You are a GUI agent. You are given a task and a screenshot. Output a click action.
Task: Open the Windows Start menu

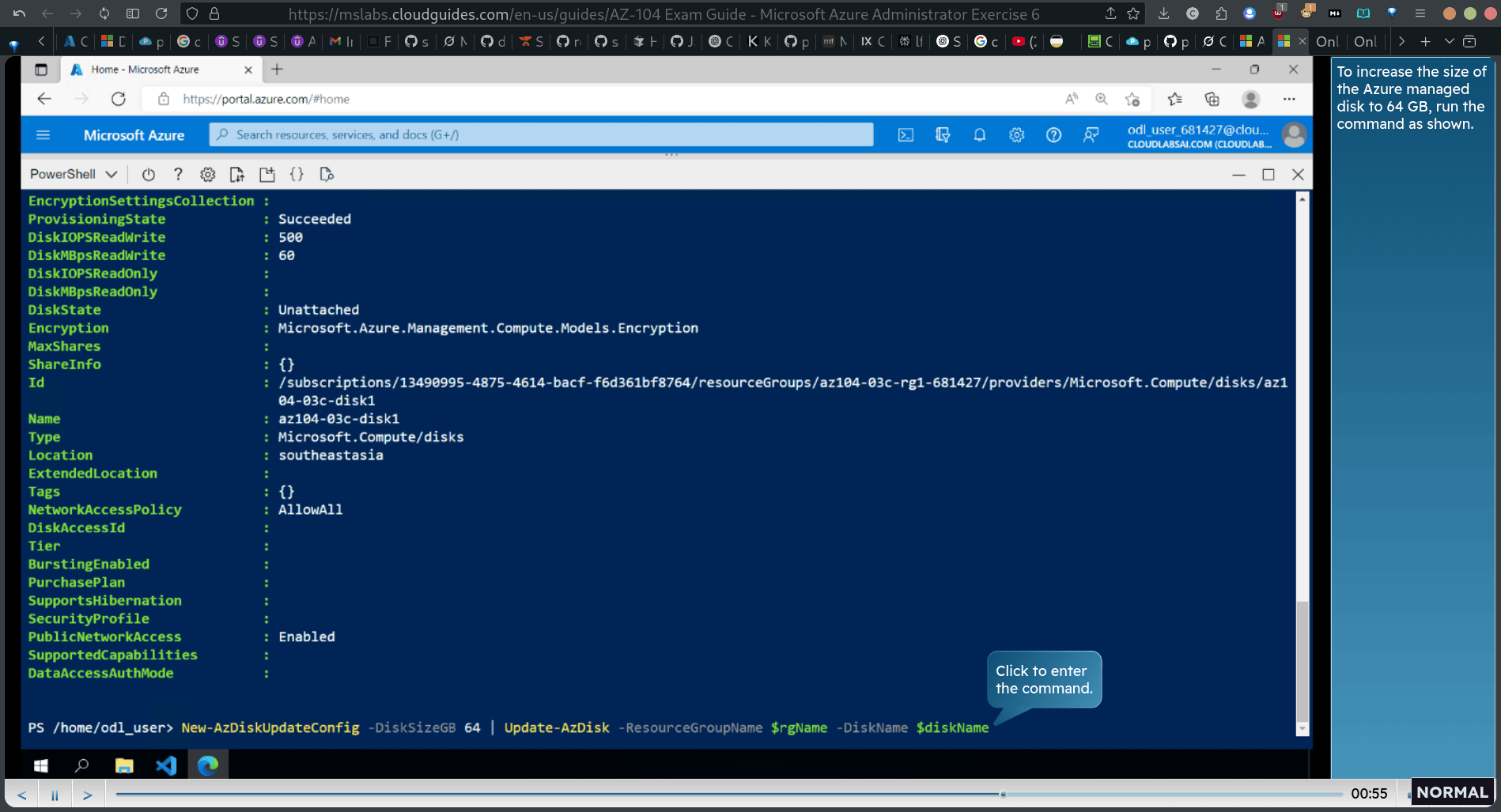41,765
